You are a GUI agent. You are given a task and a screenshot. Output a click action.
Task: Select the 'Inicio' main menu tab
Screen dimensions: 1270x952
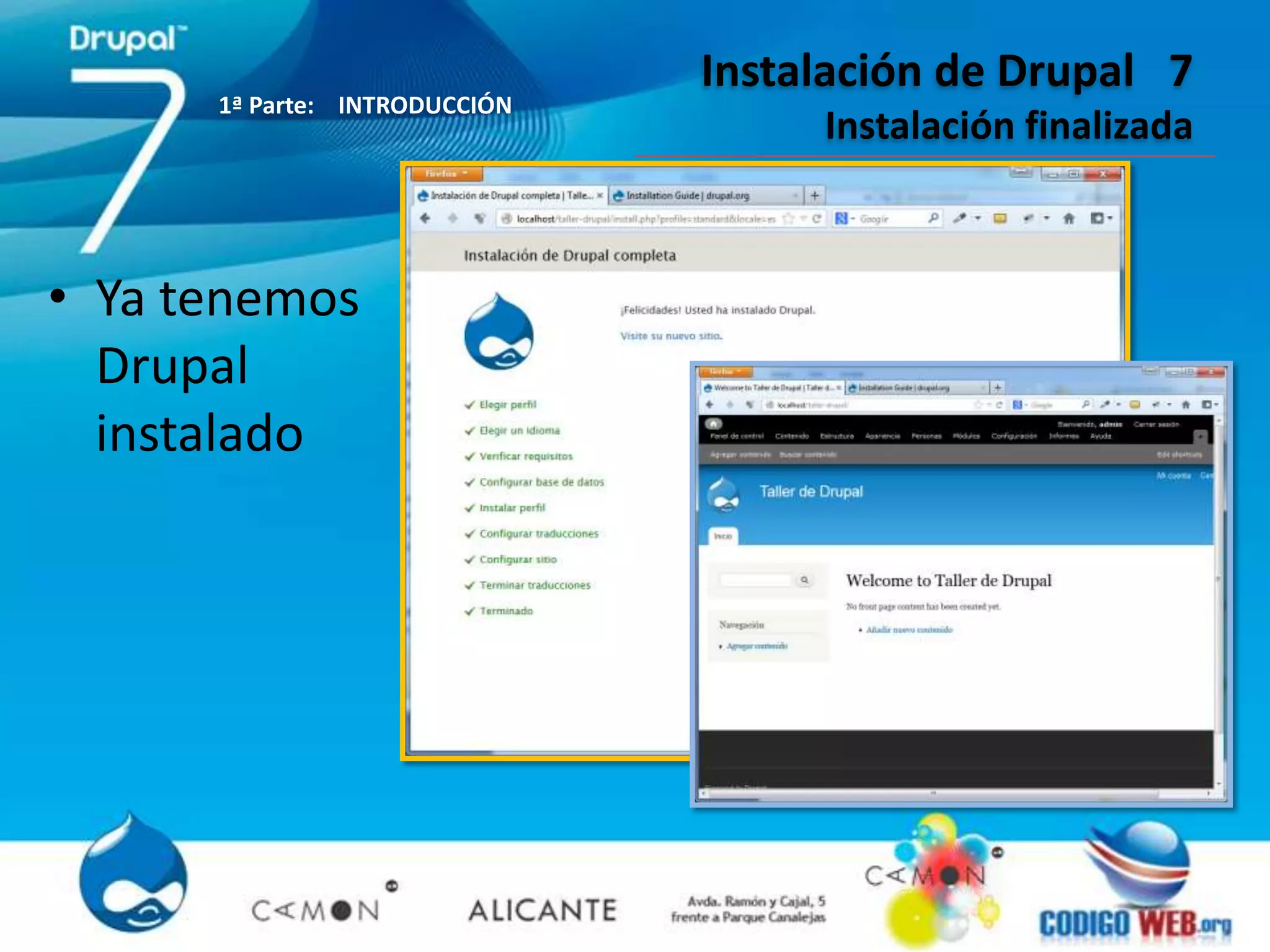pyautogui.click(x=723, y=536)
